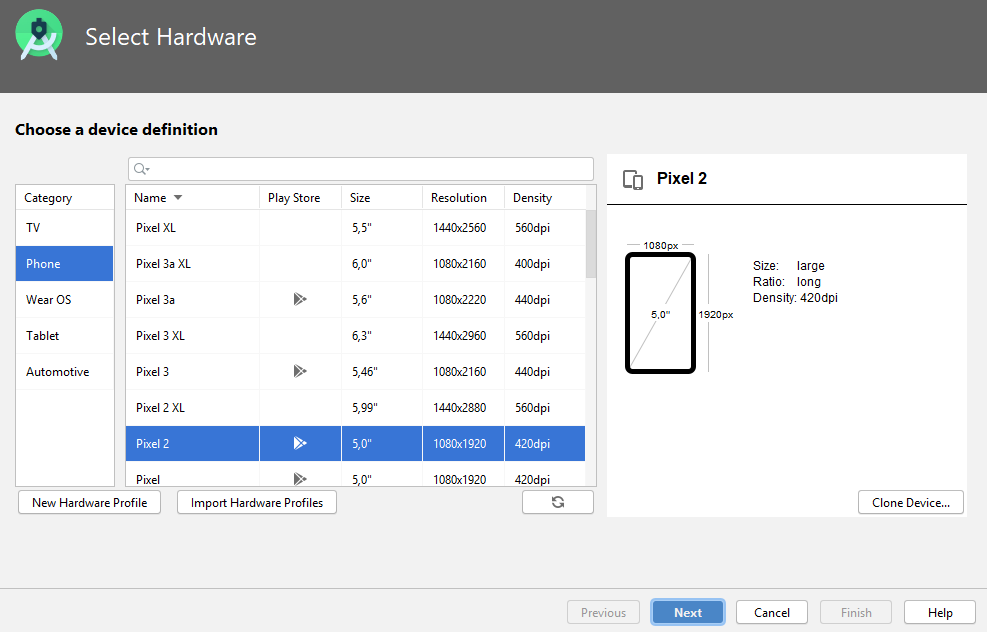Click the refresh devices icon button
The height and width of the screenshot is (632, 987).
[558, 502]
